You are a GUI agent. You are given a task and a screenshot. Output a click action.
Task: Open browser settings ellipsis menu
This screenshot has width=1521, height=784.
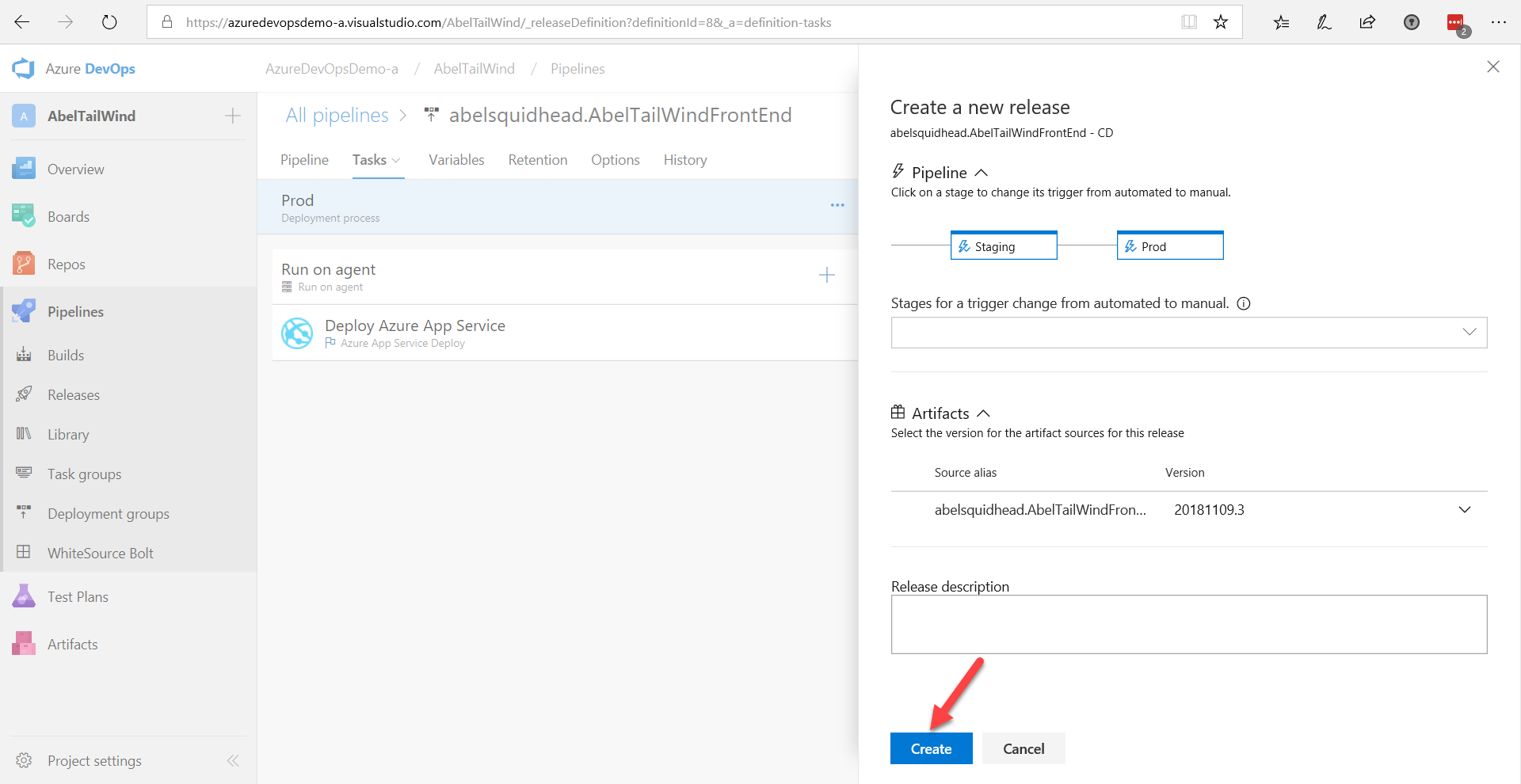click(1499, 22)
